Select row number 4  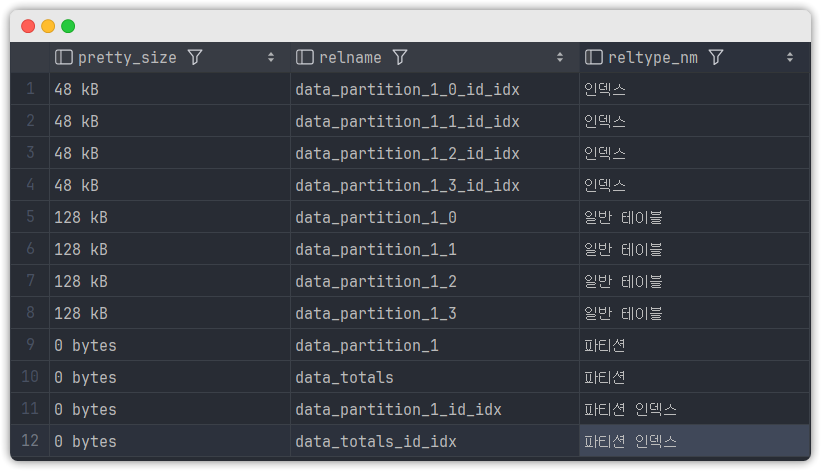pos(30,185)
